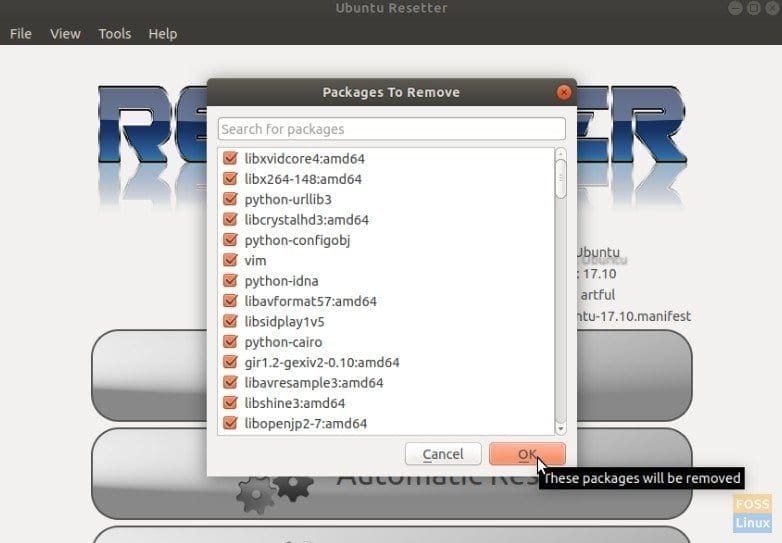The image size is (782, 543).
Task: Toggle the libavresample3:amd64 checkbox
Action: [230, 382]
